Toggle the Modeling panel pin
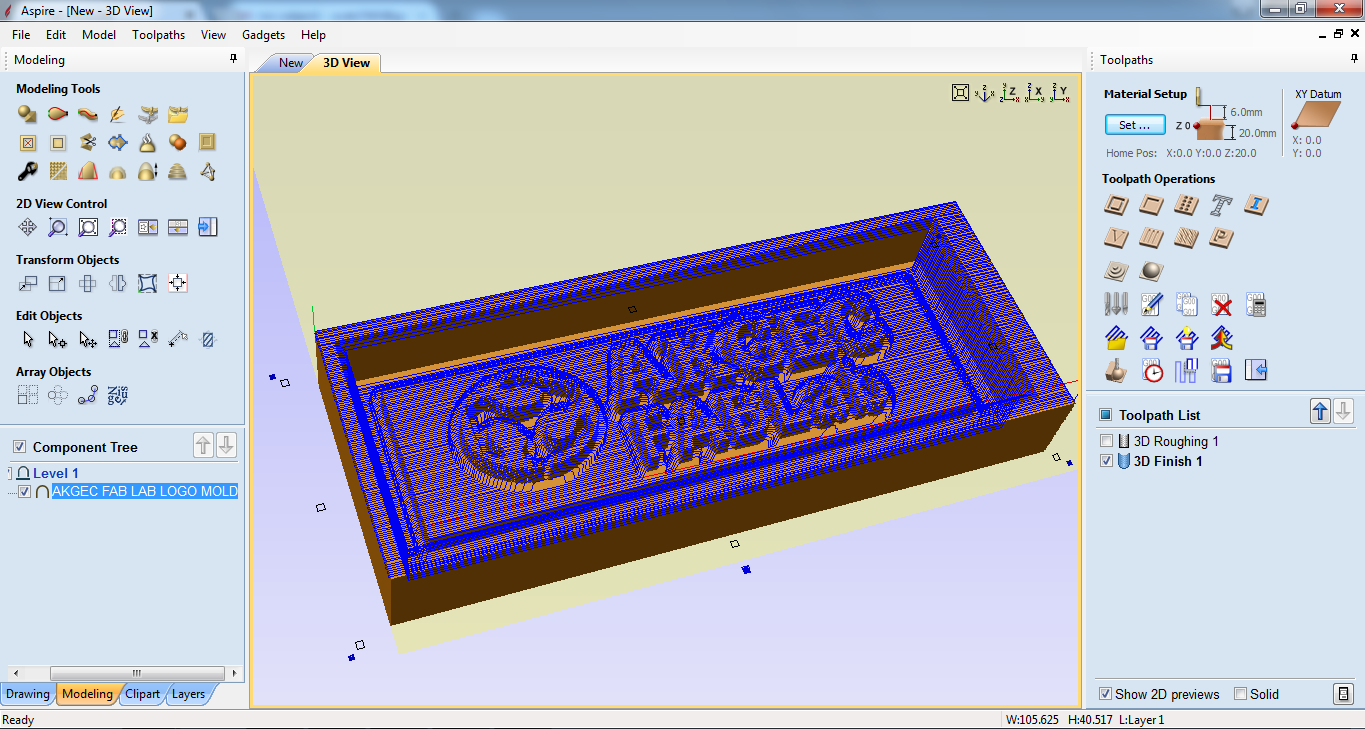The height and width of the screenshot is (729, 1365). [234, 60]
